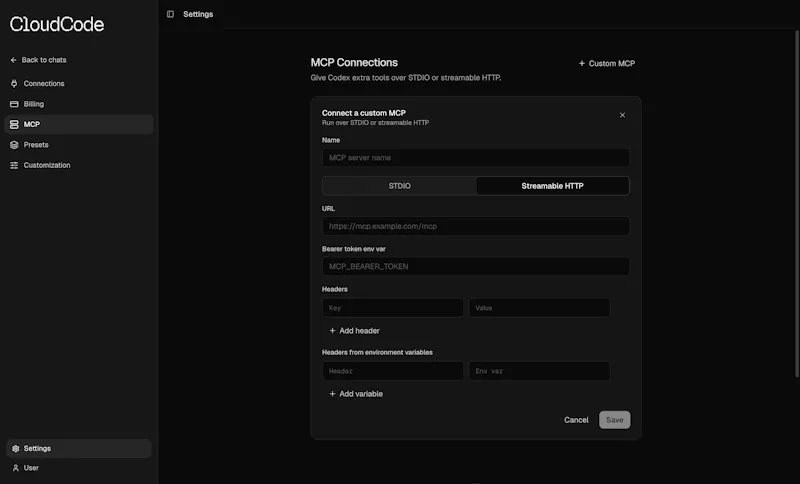Click the 'Headers from environment variables' label
Image resolution: width=800 pixels, height=484 pixels.
377,352
